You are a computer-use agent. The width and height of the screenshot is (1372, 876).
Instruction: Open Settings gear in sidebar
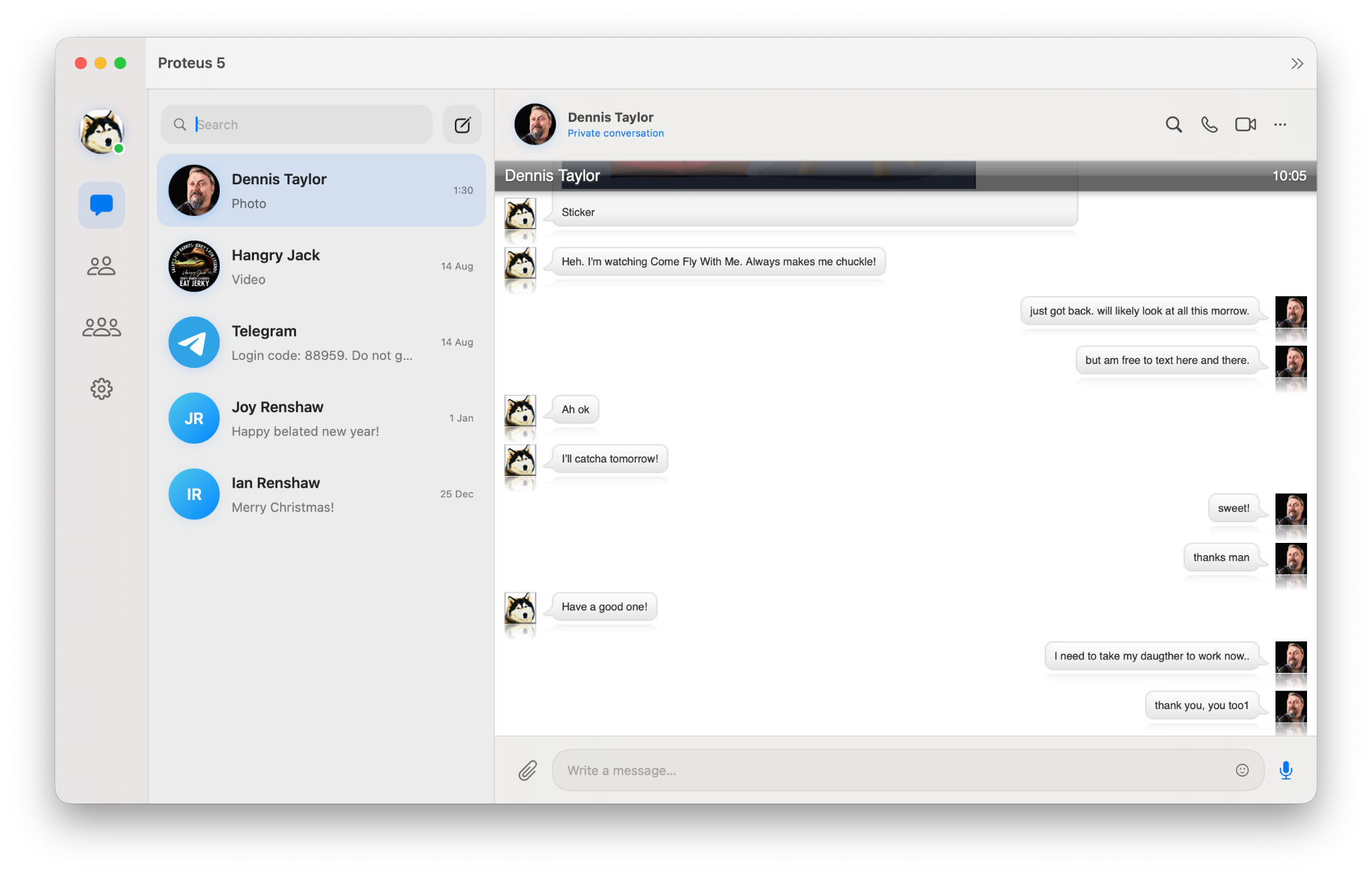click(x=101, y=389)
